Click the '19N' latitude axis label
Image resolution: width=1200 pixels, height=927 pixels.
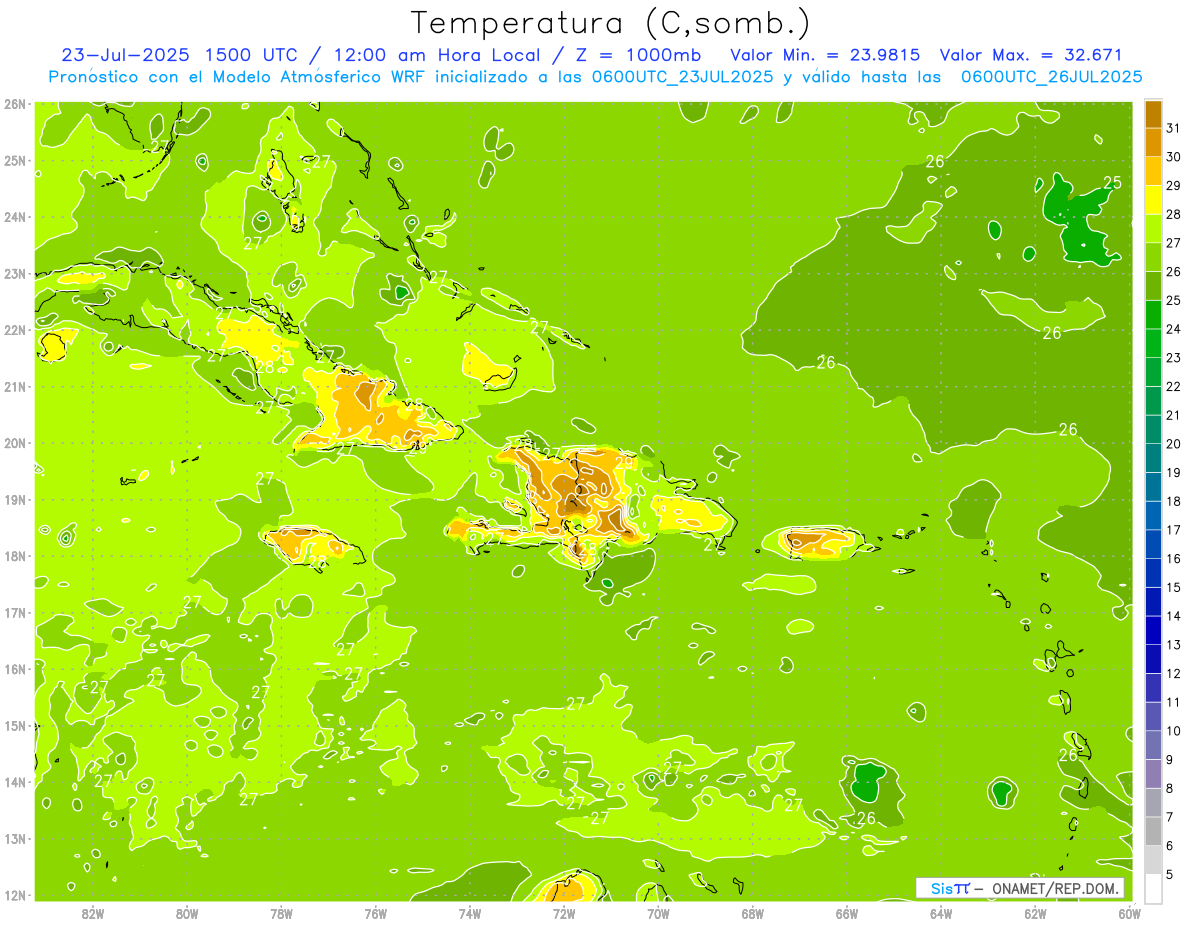(x=15, y=499)
